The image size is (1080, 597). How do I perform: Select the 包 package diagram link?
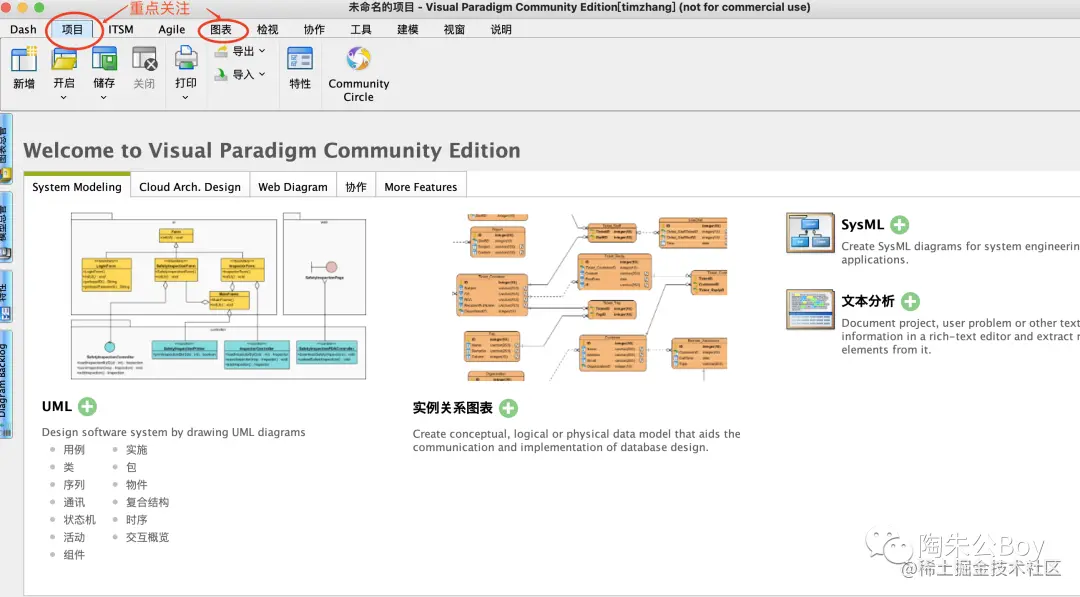[131, 467]
